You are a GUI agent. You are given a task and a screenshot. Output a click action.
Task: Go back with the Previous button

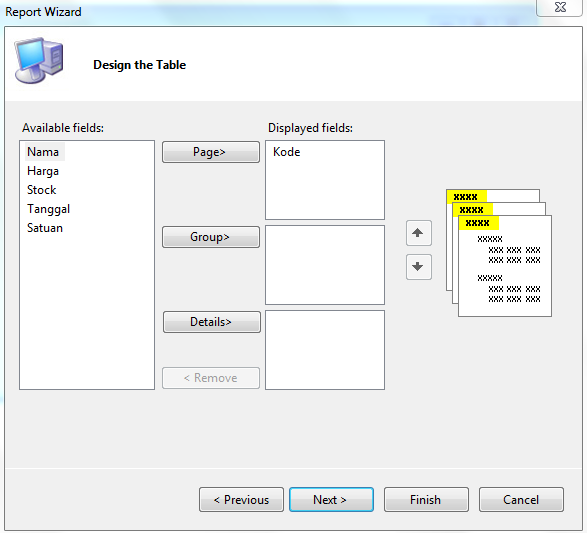(241, 500)
